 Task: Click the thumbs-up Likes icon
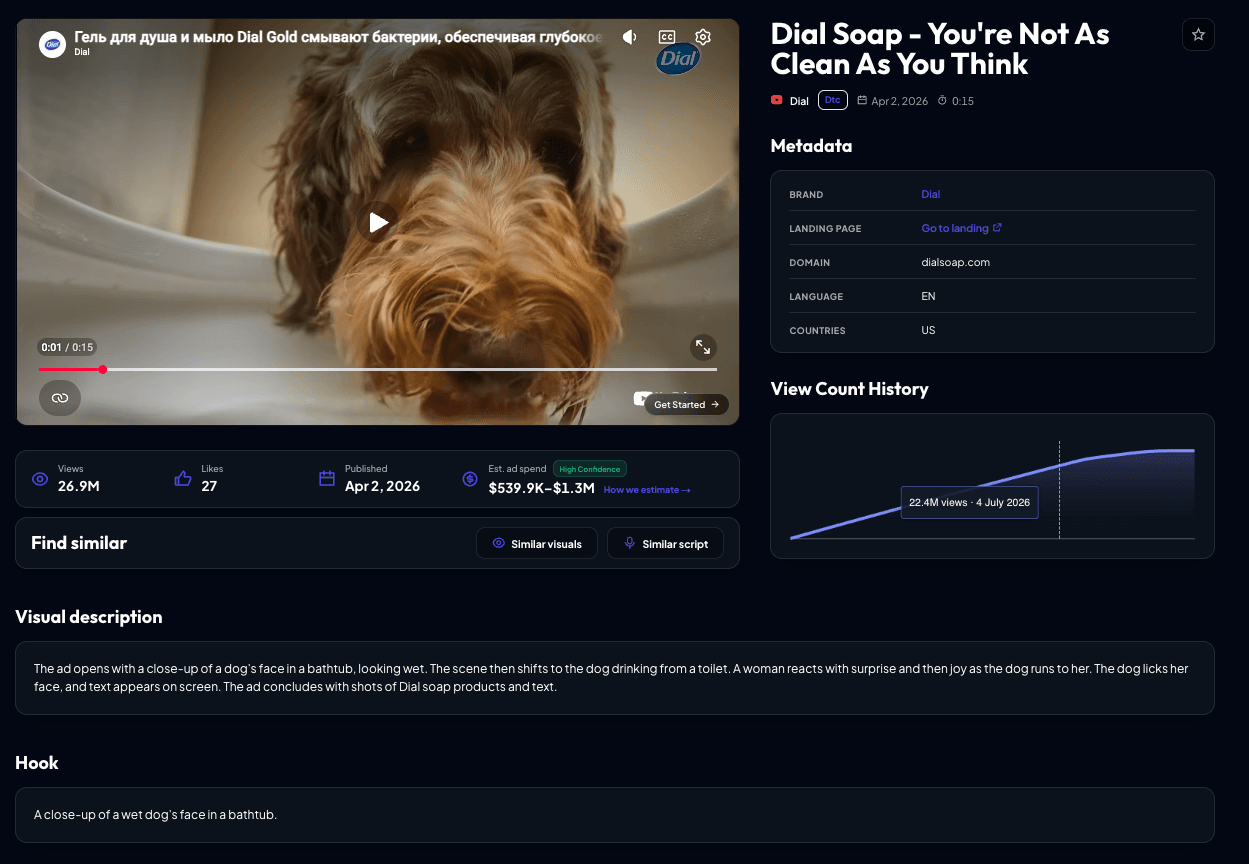click(183, 479)
